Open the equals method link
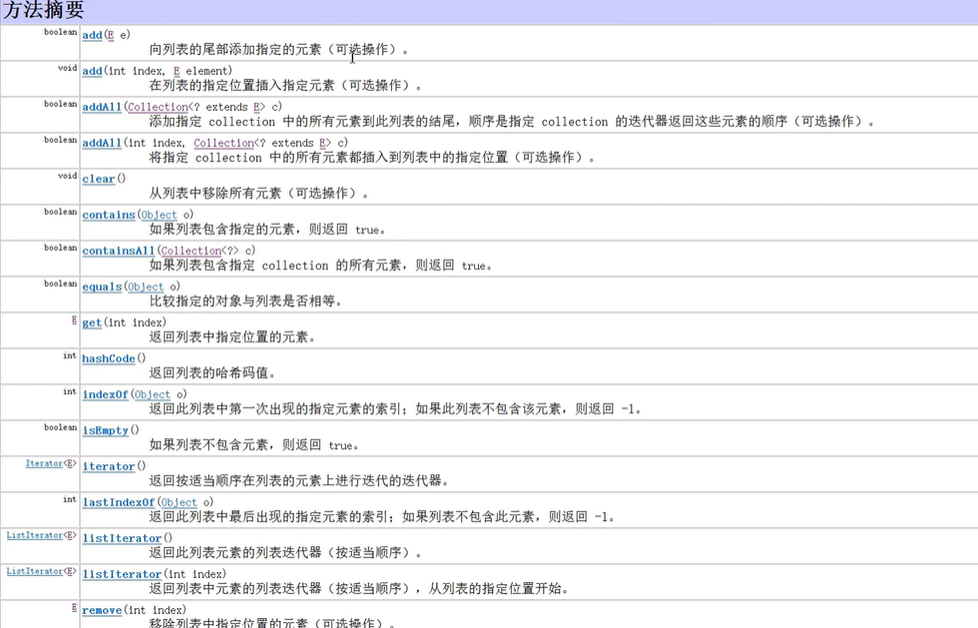 [x=102, y=287]
